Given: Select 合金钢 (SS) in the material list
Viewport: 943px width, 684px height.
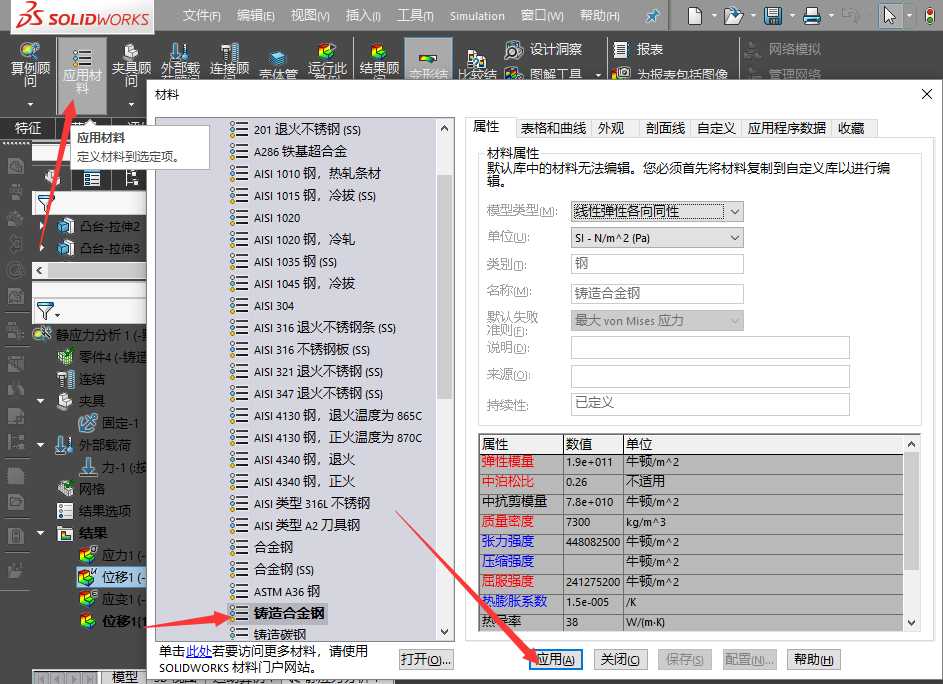Looking at the screenshot, I should tap(272, 569).
